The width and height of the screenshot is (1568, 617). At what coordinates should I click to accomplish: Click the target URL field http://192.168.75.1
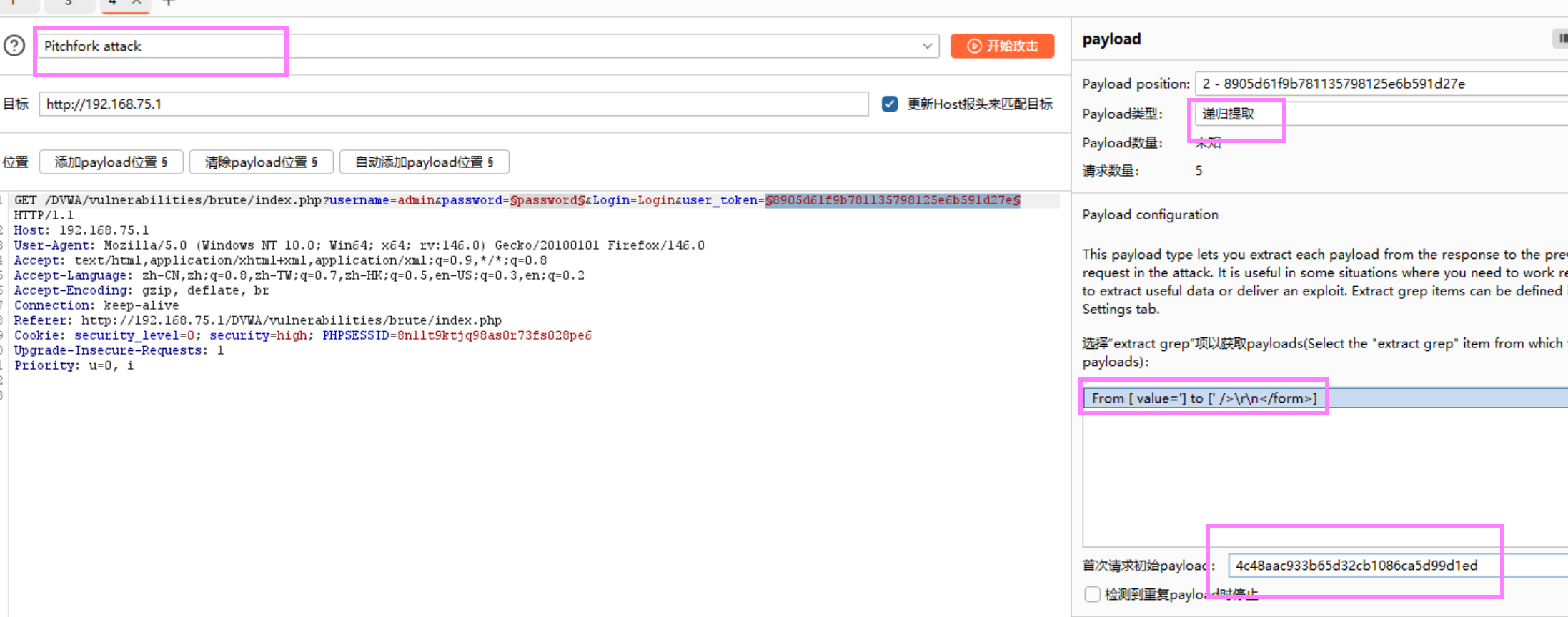pyautogui.click(x=454, y=104)
